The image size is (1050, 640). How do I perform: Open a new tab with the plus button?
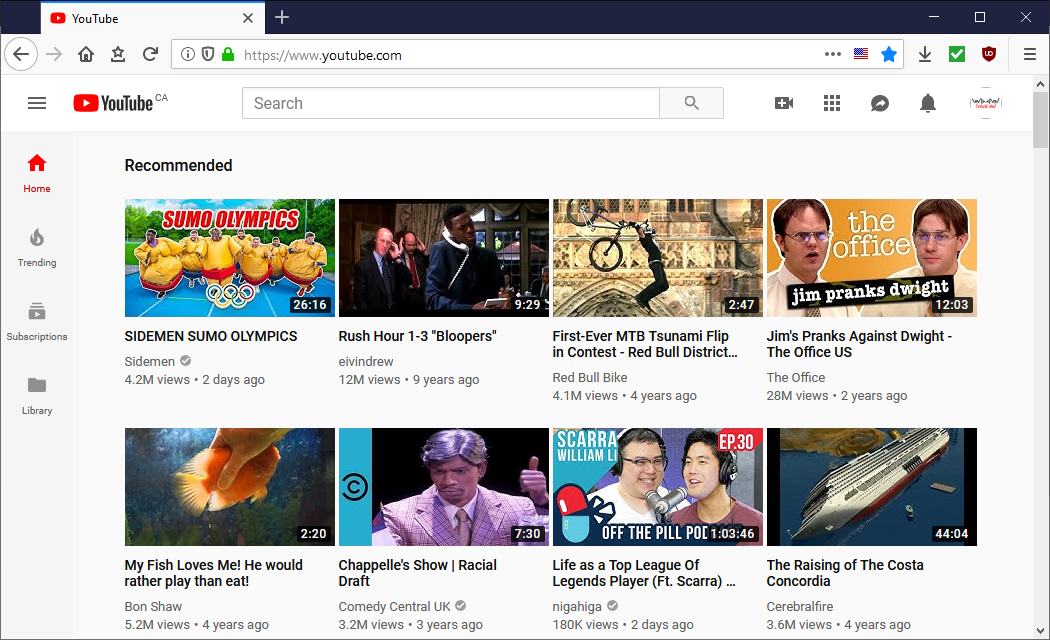point(282,17)
